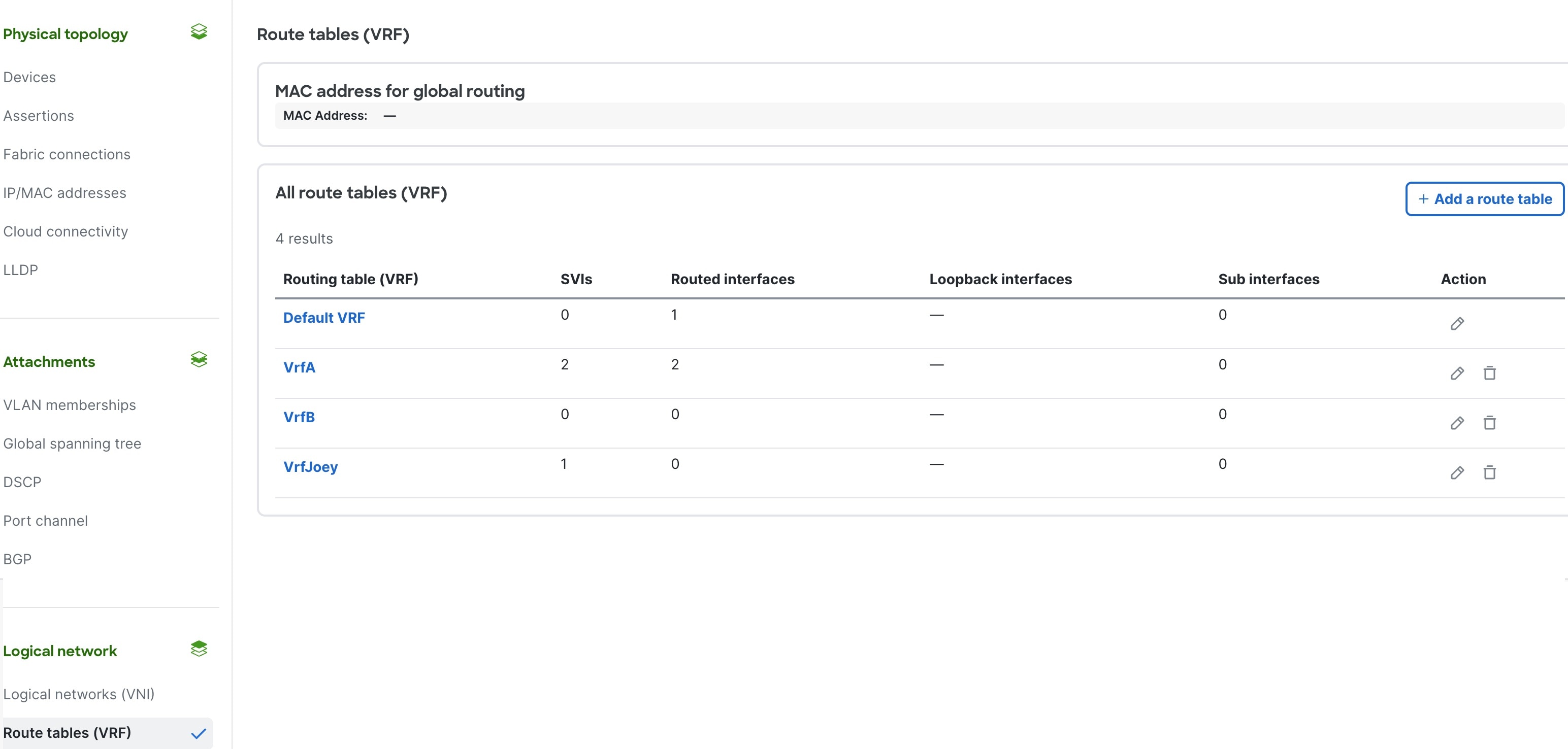Screen dimensions: 1568x749
Task: Select Fabric connections
Action: 67,155
